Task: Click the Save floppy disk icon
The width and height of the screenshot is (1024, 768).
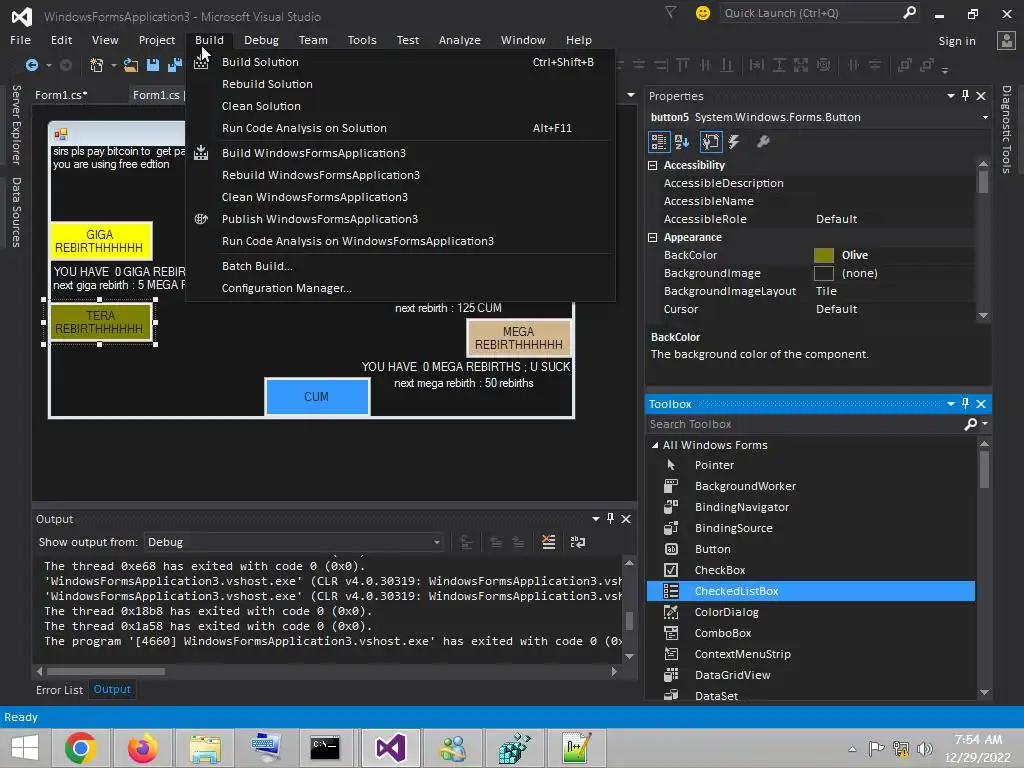Action: point(153,65)
